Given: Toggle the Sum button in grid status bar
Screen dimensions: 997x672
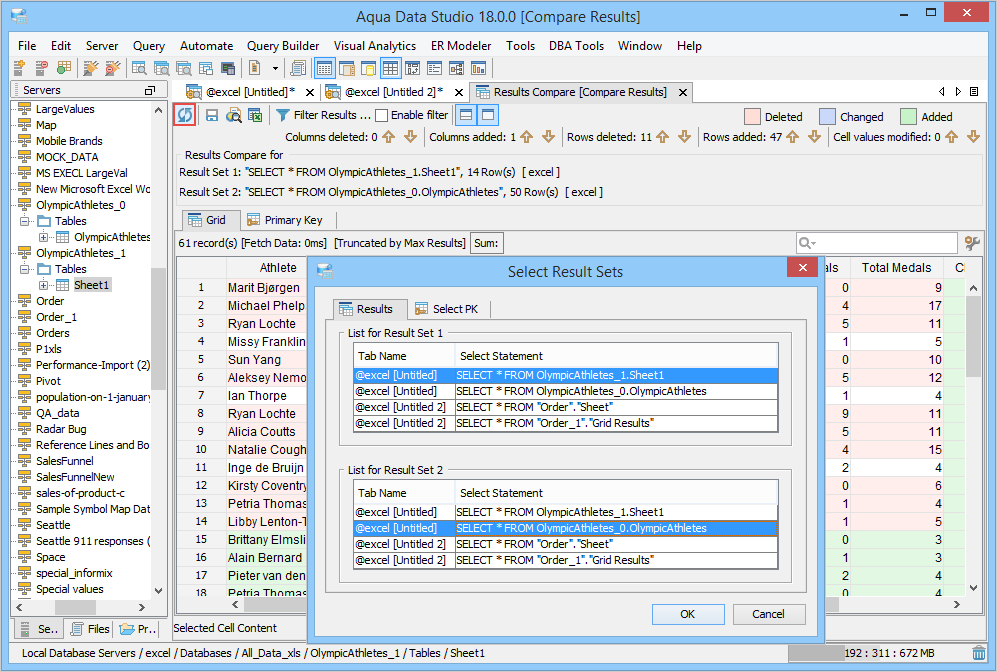Looking at the screenshot, I should click(x=486, y=243).
